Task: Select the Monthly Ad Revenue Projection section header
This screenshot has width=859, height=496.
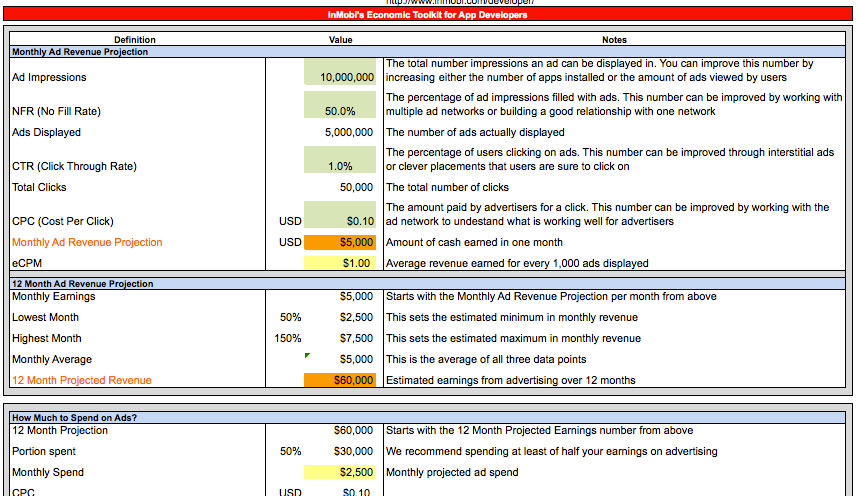Action: [427, 52]
